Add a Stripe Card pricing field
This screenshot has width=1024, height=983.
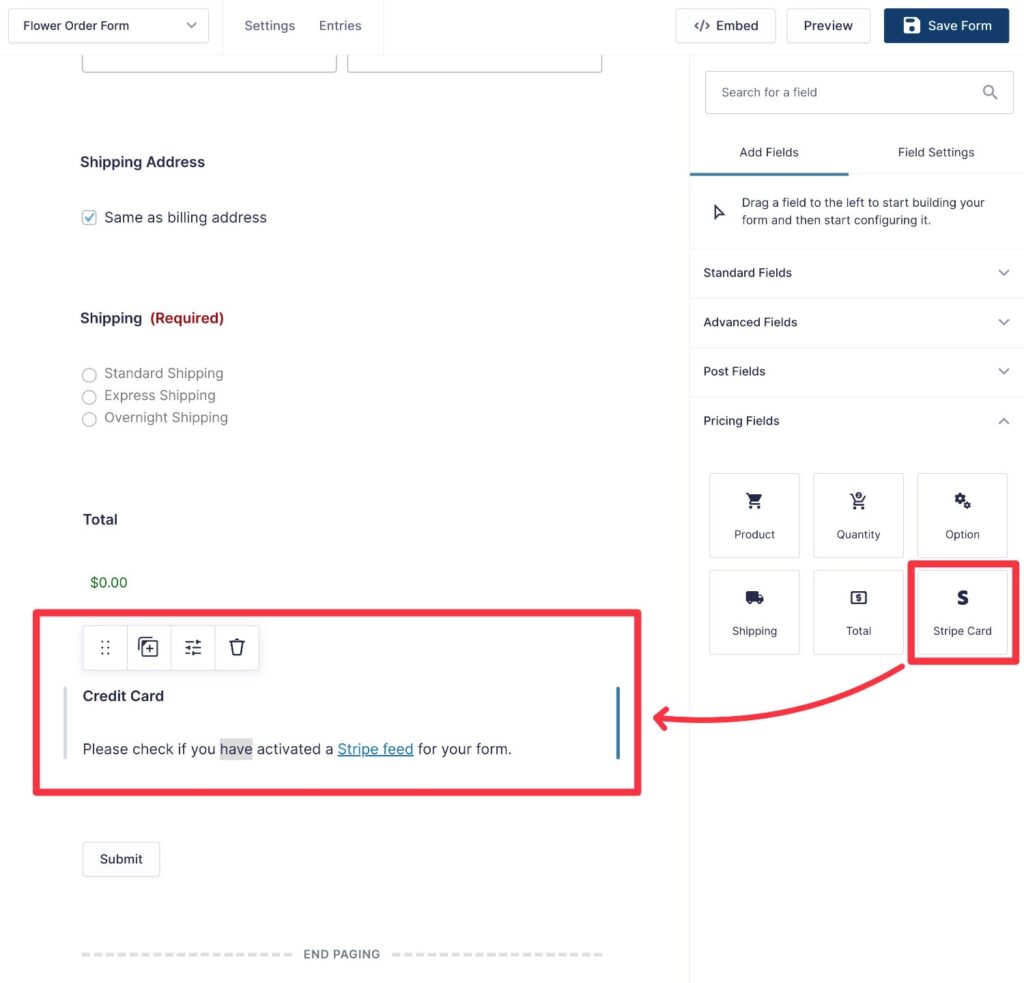tap(961, 612)
